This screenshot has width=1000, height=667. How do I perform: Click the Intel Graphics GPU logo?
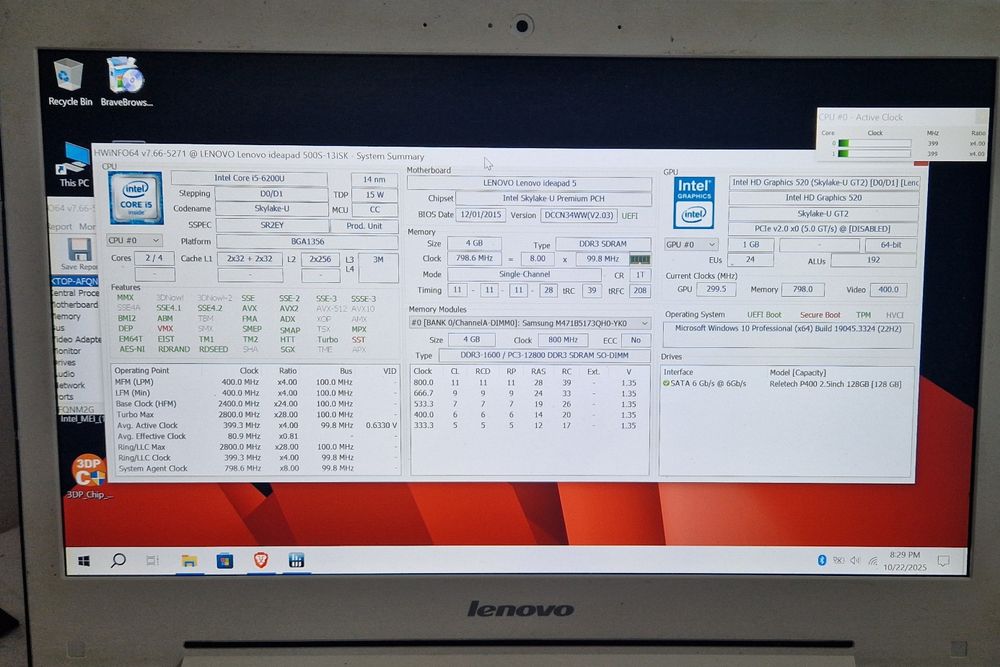(694, 202)
